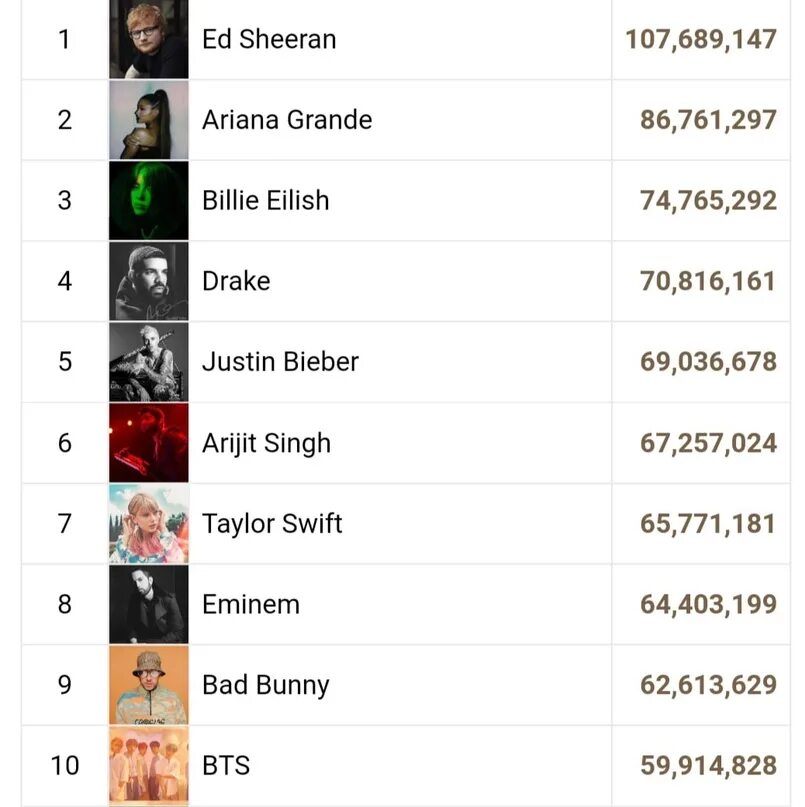805x807 pixels.
Task: Click Bad Bunny's count 62,613,629
Action: 708,685
